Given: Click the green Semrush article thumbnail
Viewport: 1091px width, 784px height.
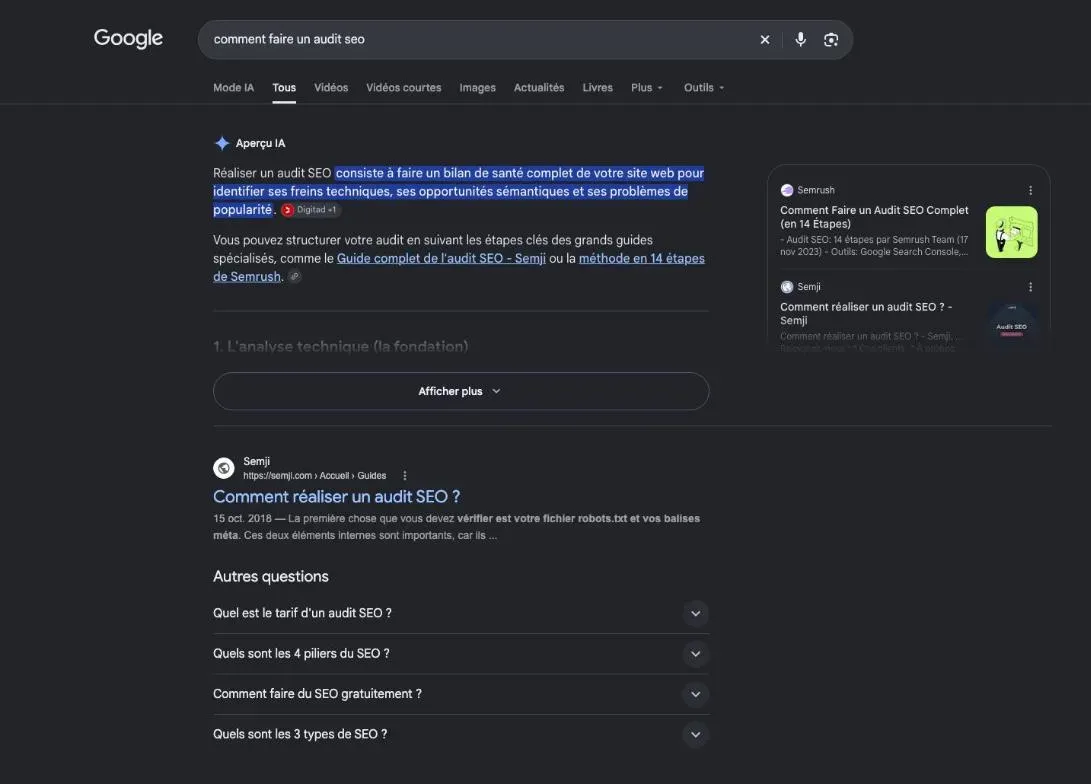Looking at the screenshot, I should pyautogui.click(x=1012, y=232).
